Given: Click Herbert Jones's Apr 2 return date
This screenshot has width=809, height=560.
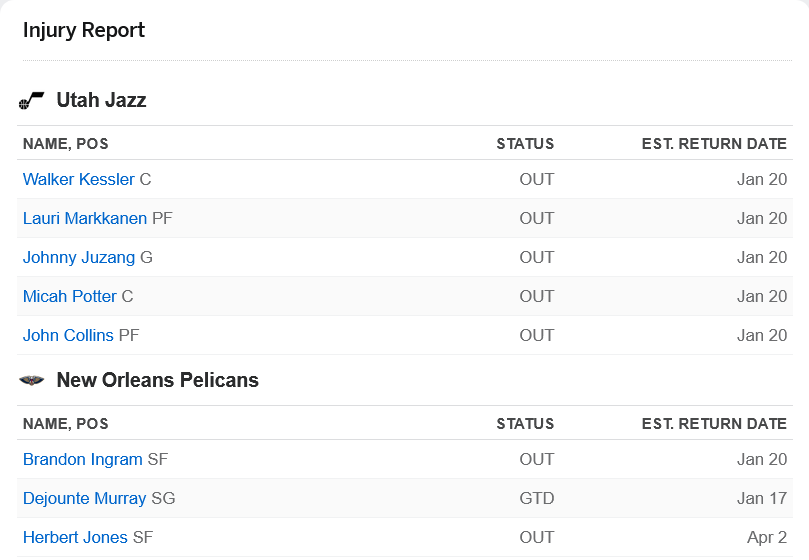Looking at the screenshot, I should [x=767, y=537].
